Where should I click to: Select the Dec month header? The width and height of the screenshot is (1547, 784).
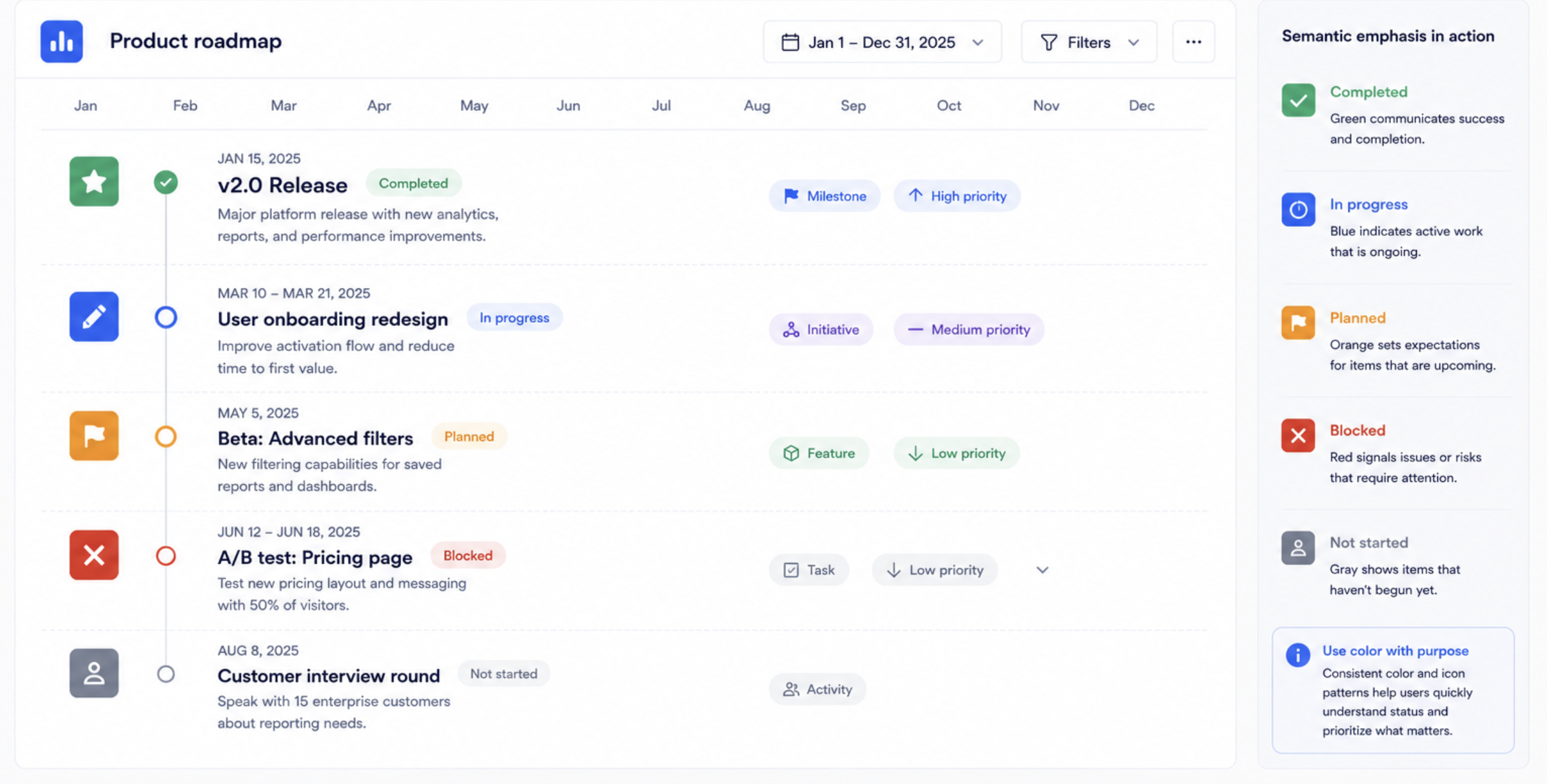tap(1142, 105)
